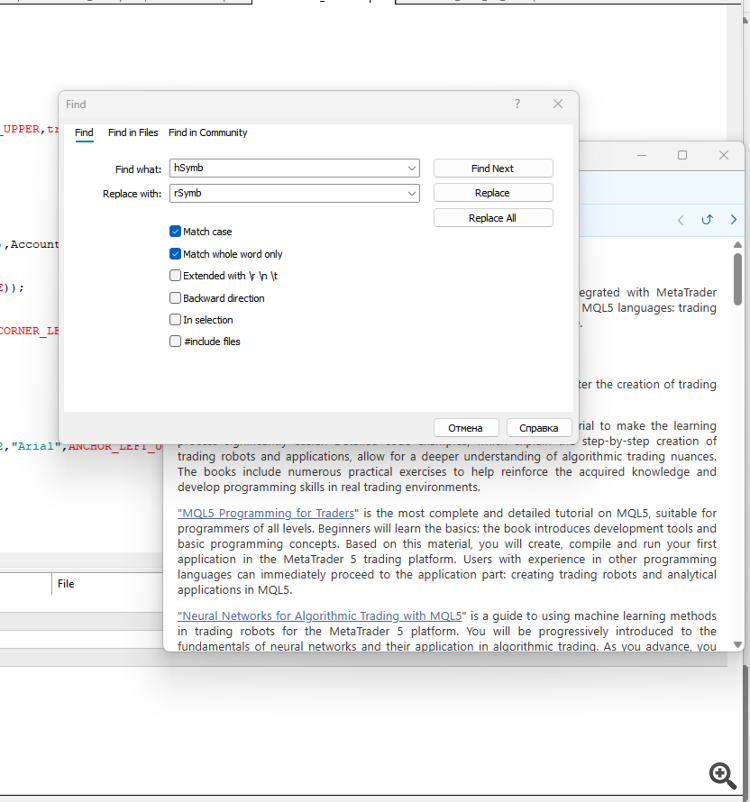Close the help window

tap(723, 155)
